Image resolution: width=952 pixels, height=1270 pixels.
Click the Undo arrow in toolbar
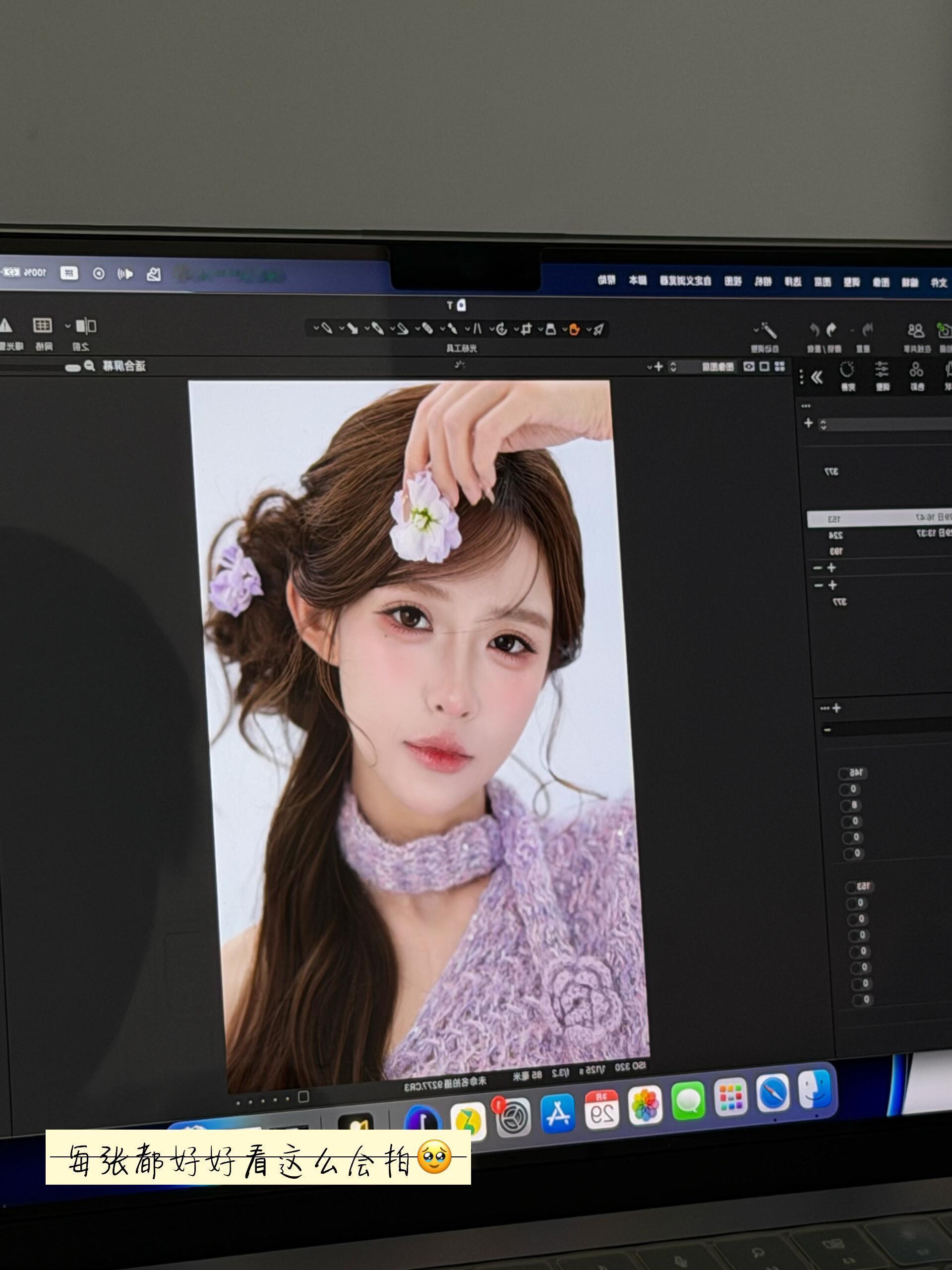832,329
